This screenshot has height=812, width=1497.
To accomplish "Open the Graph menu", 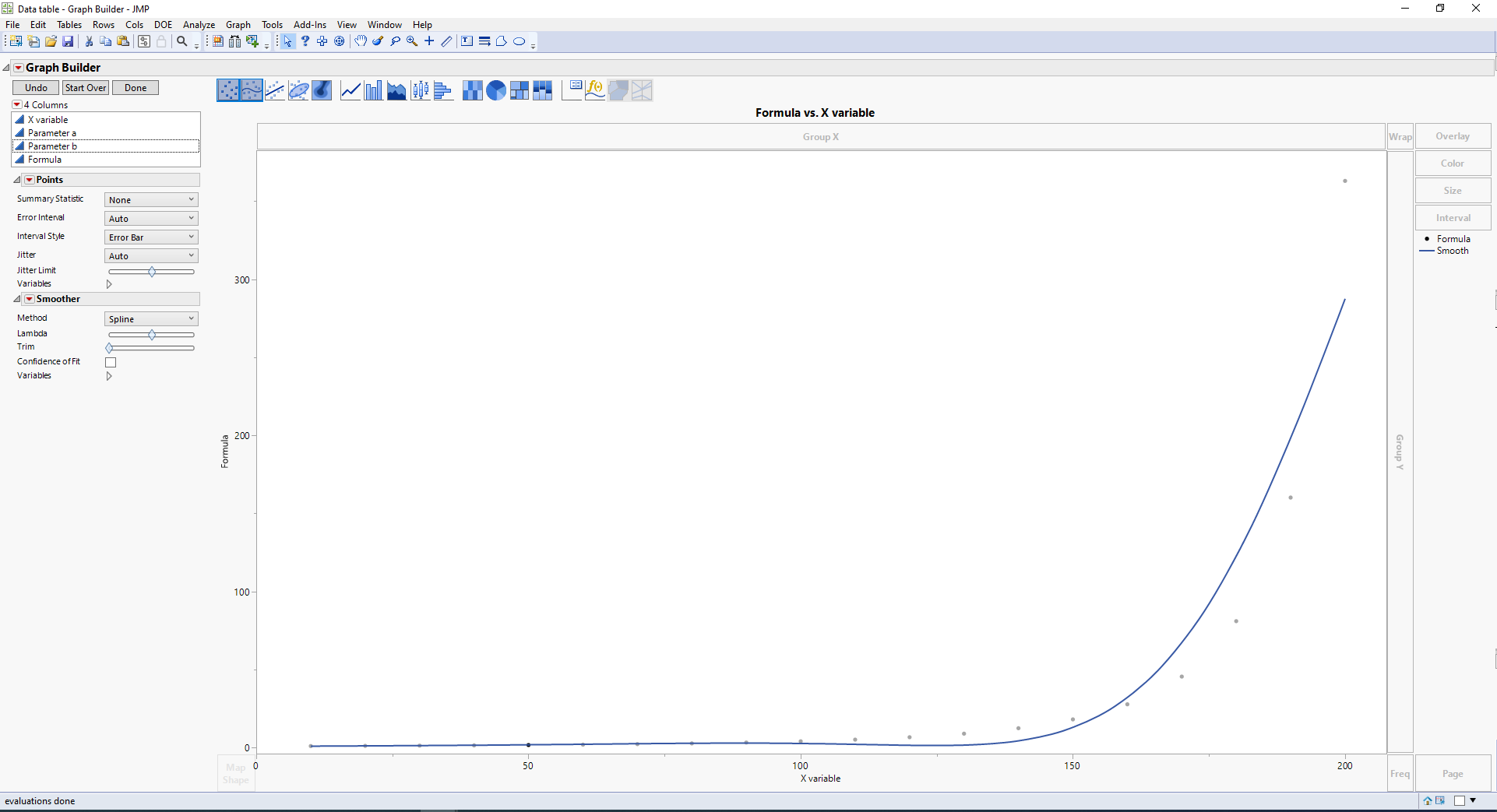I will [x=238, y=24].
